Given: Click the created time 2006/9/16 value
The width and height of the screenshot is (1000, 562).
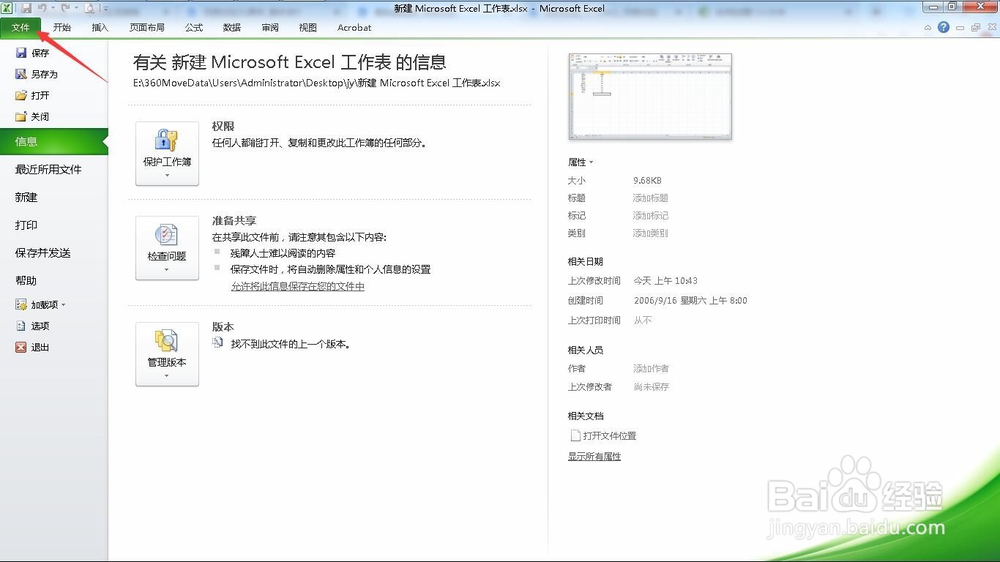Looking at the screenshot, I should point(690,300).
